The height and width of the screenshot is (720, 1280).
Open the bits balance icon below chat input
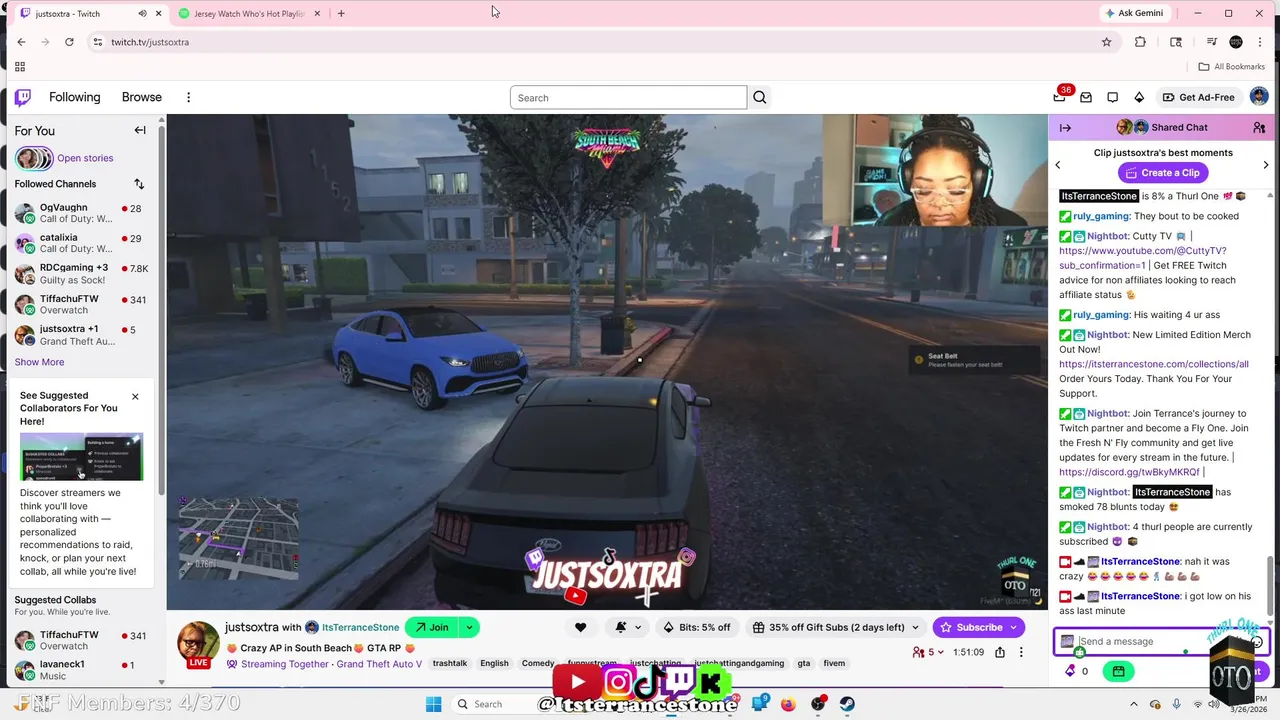point(1070,671)
